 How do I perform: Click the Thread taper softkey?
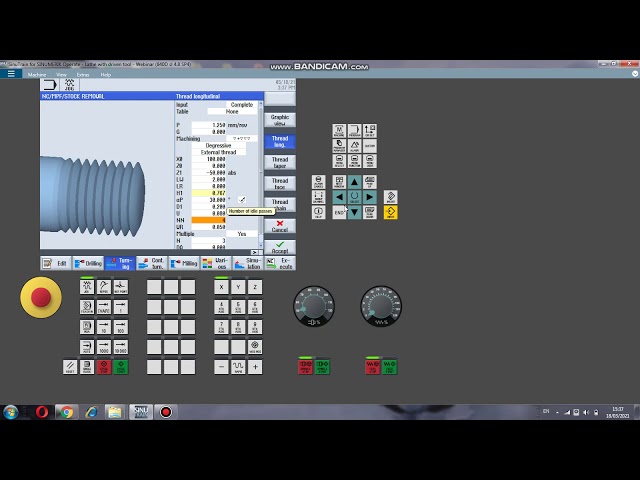click(280, 162)
